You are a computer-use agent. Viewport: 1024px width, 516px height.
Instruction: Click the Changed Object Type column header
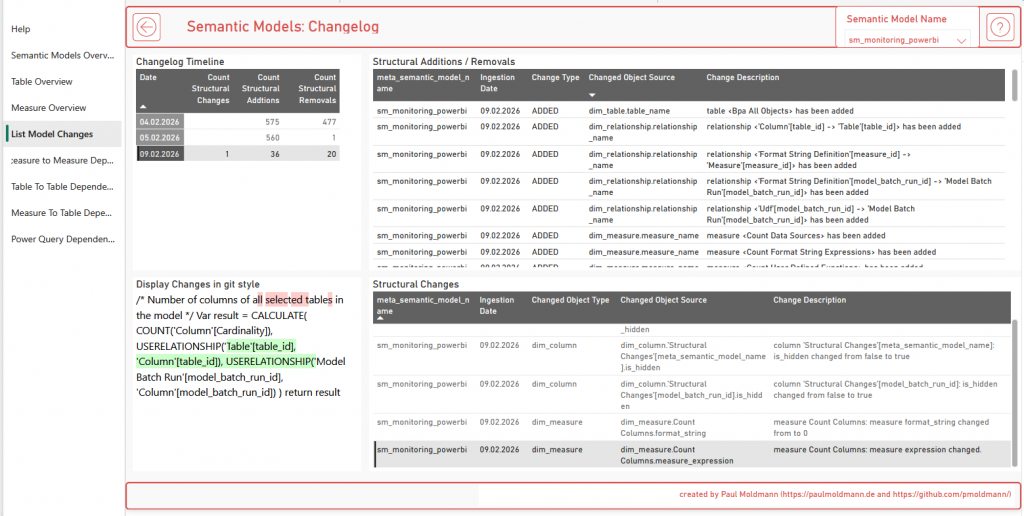pyautogui.click(x=570, y=300)
